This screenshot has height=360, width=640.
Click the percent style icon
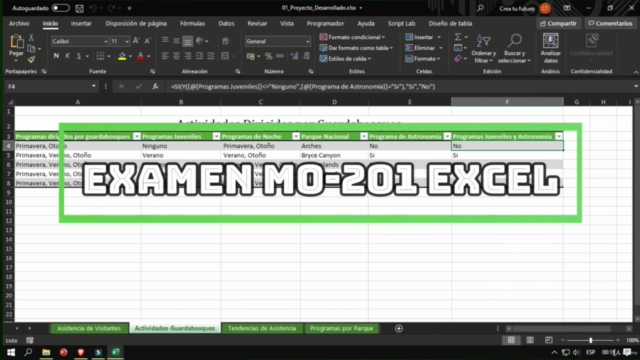coord(269,56)
